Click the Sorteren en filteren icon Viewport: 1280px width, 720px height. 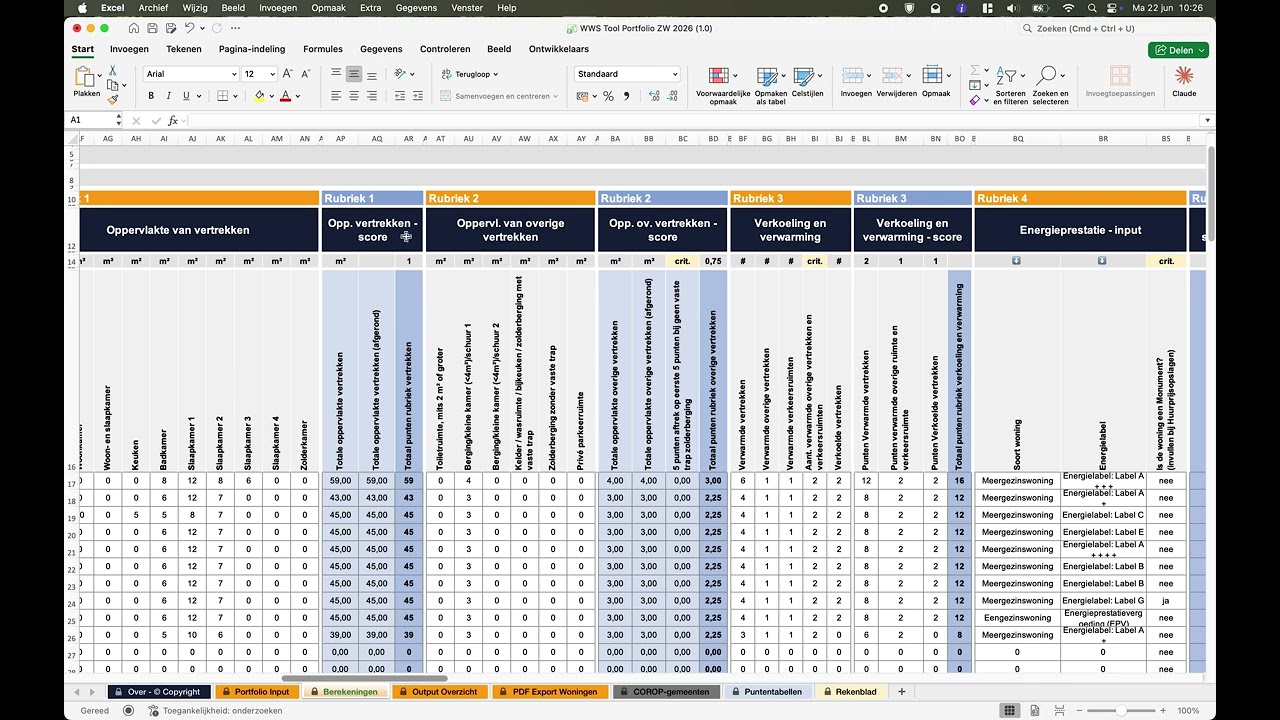coord(1006,76)
